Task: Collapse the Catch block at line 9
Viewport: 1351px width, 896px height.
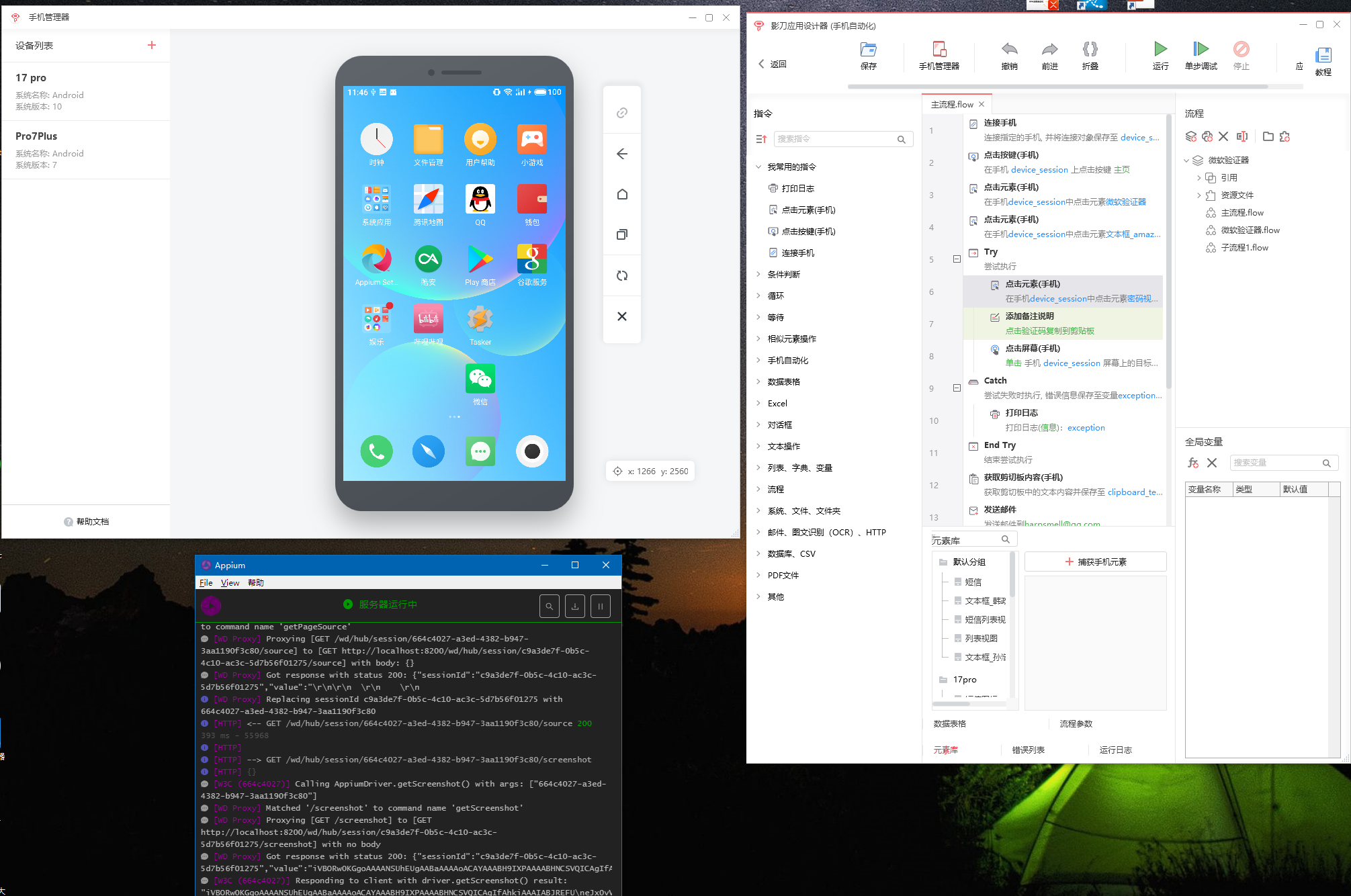Action: tap(957, 388)
